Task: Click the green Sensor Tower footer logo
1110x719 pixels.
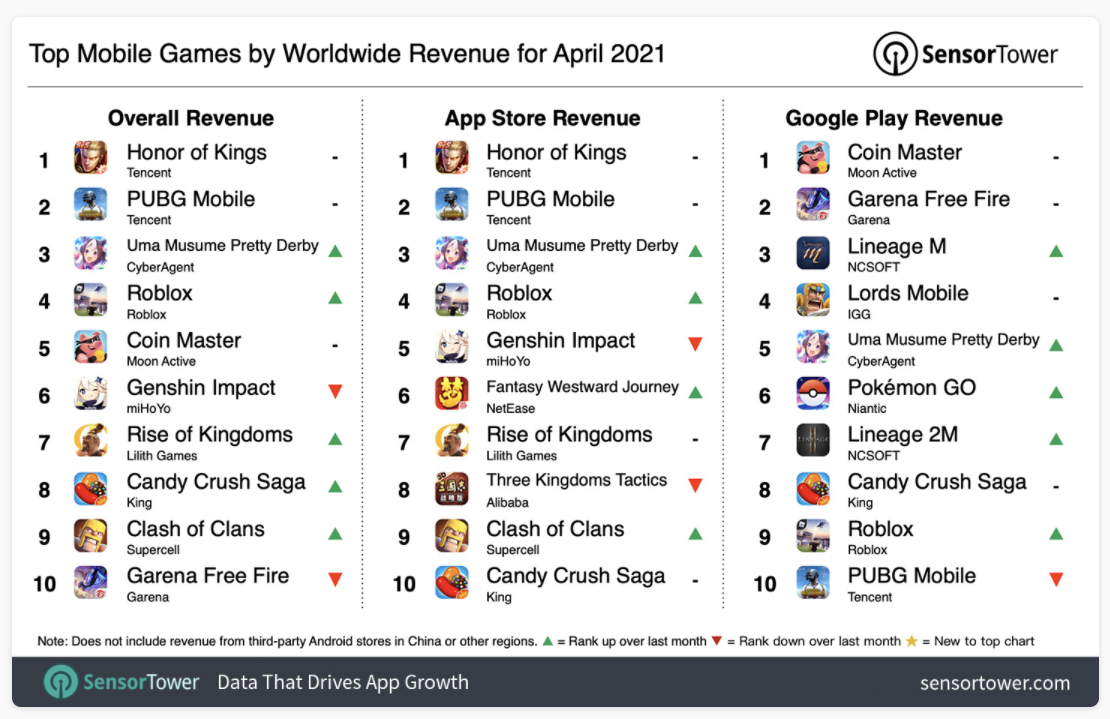Action: (121, 681)
